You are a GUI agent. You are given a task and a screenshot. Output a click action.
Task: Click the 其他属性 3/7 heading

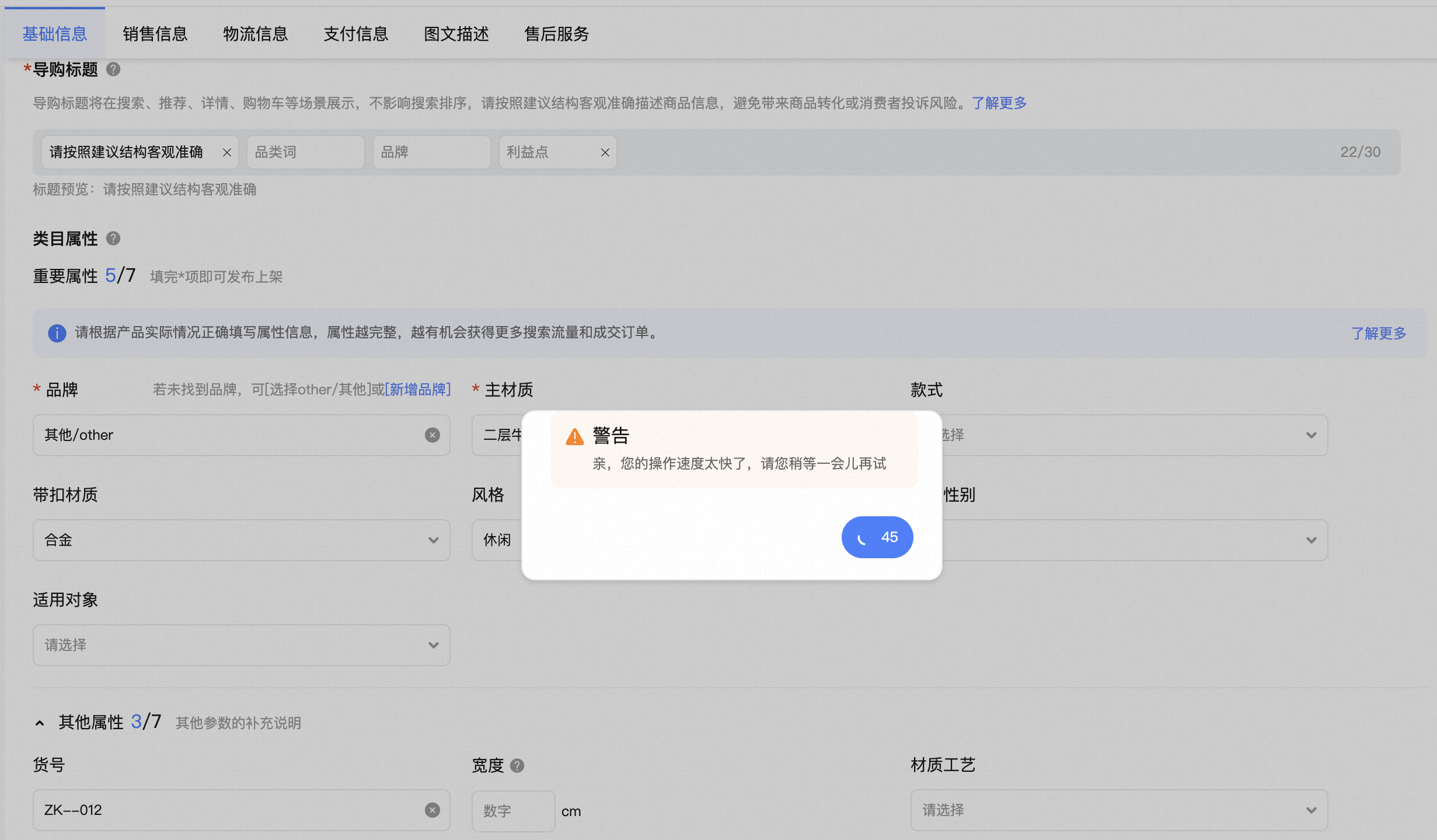110,722
